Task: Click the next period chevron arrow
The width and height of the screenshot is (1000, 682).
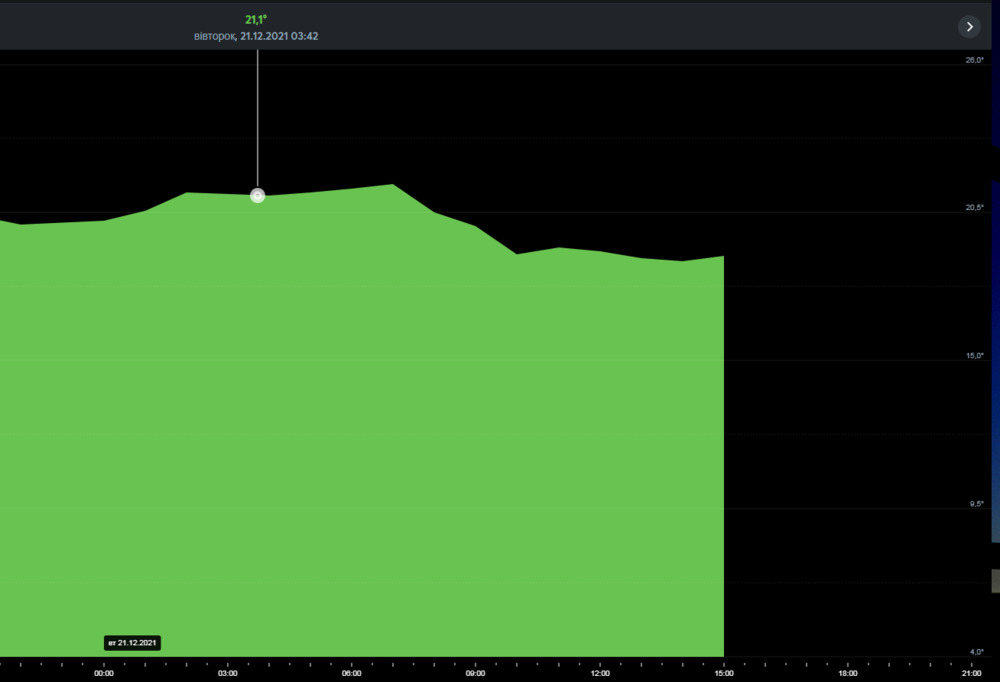Action: pos(969,27)
